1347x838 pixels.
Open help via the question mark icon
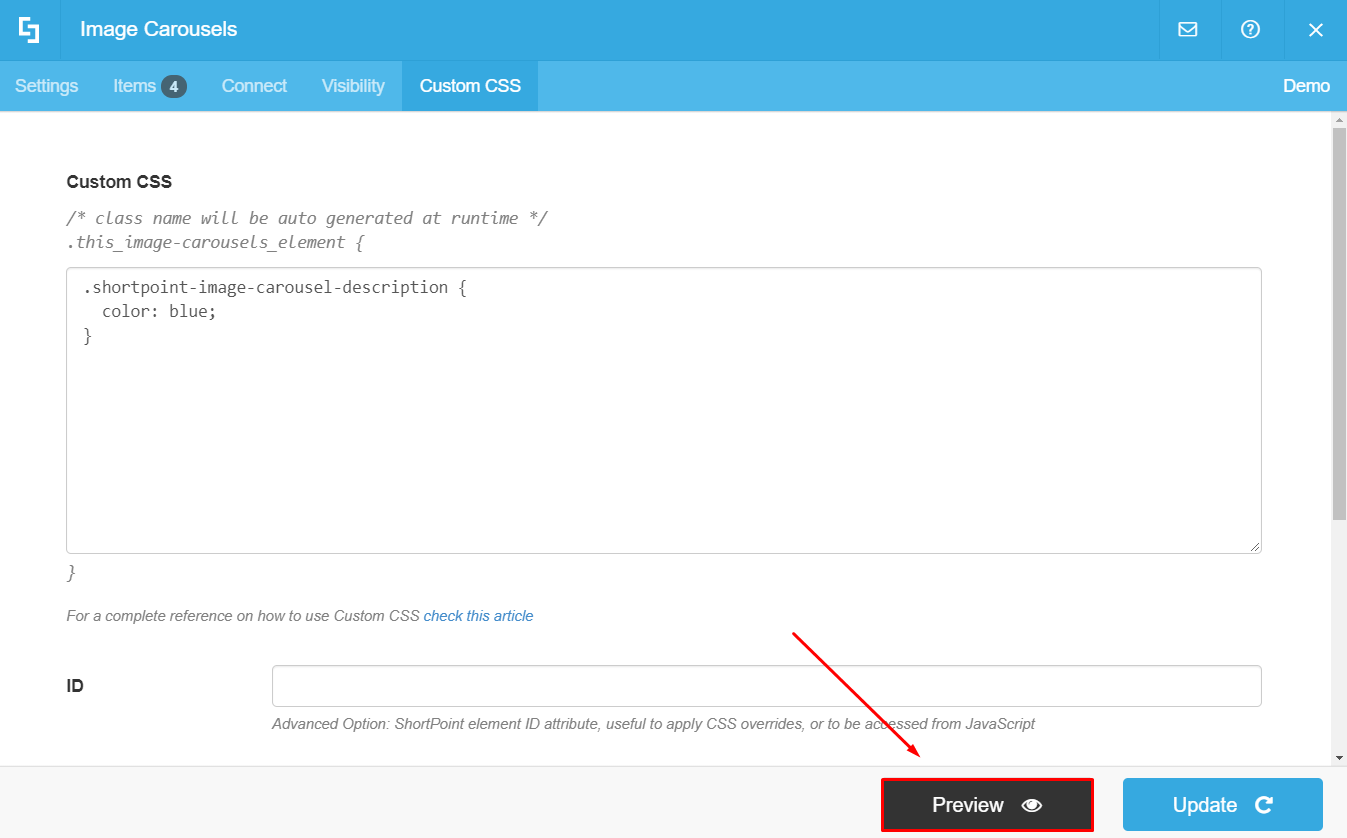1251,30
